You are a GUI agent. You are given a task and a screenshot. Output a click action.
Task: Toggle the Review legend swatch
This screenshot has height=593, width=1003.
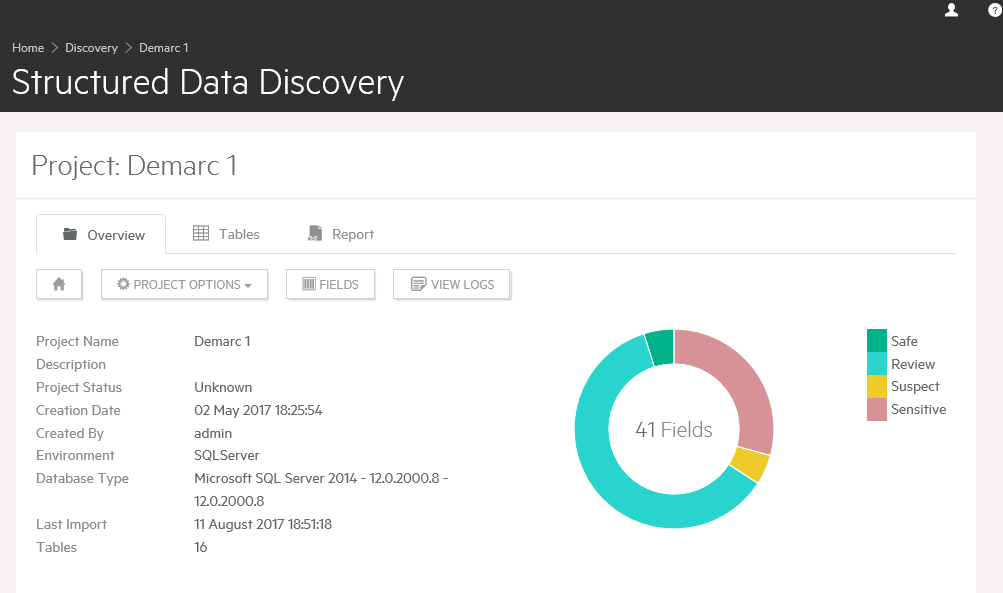coord(876,364)
